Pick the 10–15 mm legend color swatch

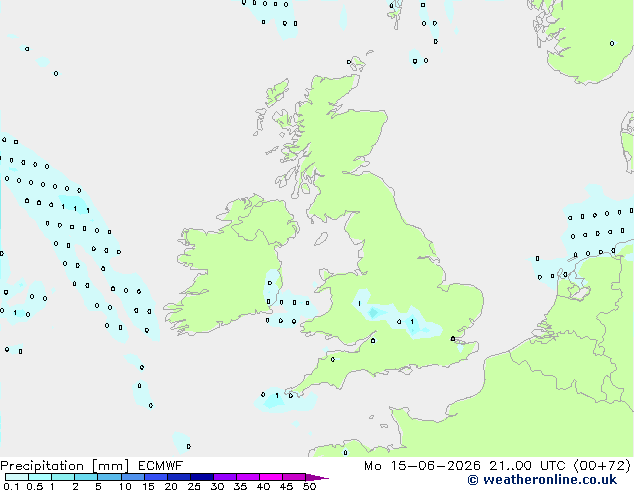132,477
